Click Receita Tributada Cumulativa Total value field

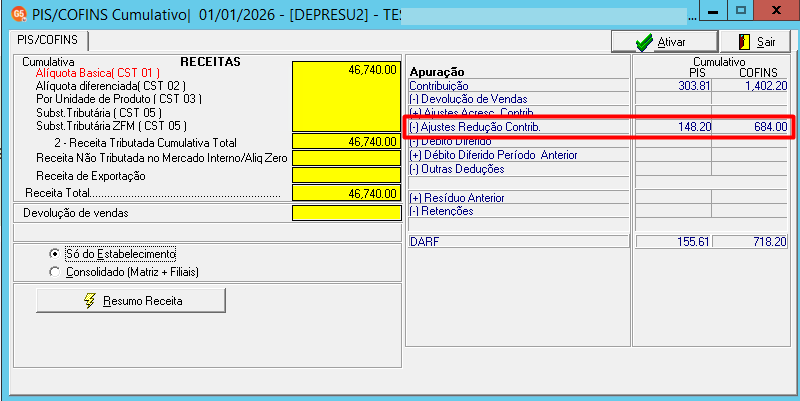point(346,142)
